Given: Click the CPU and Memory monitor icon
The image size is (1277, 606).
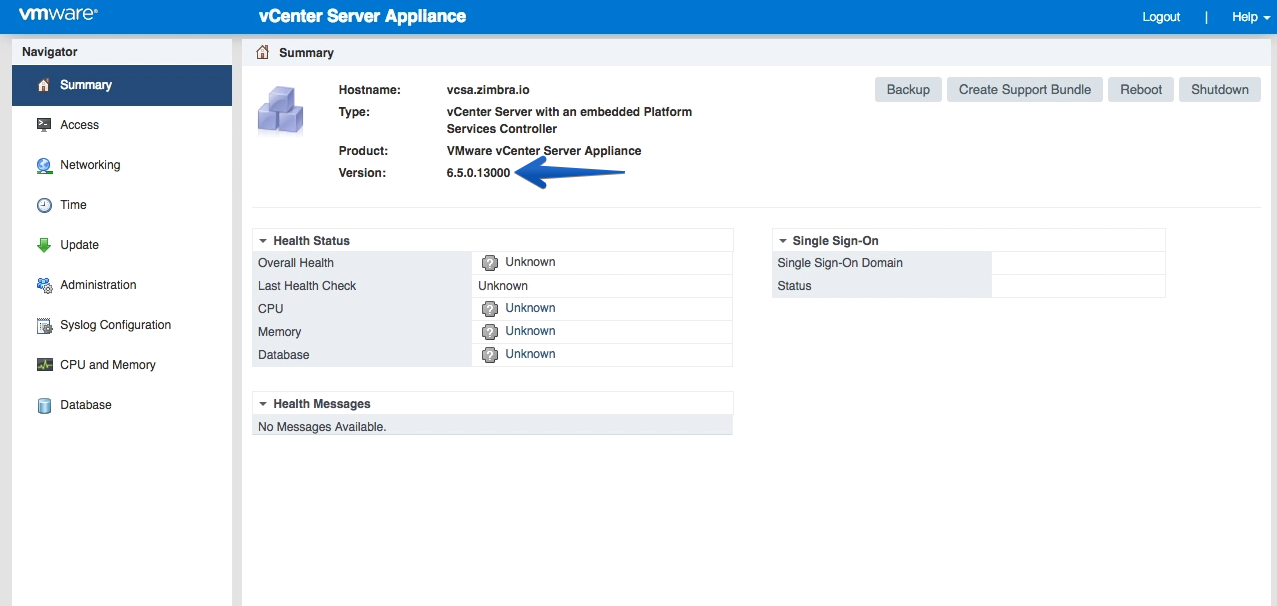Looking at the screenshot, I should click(43, 365).
